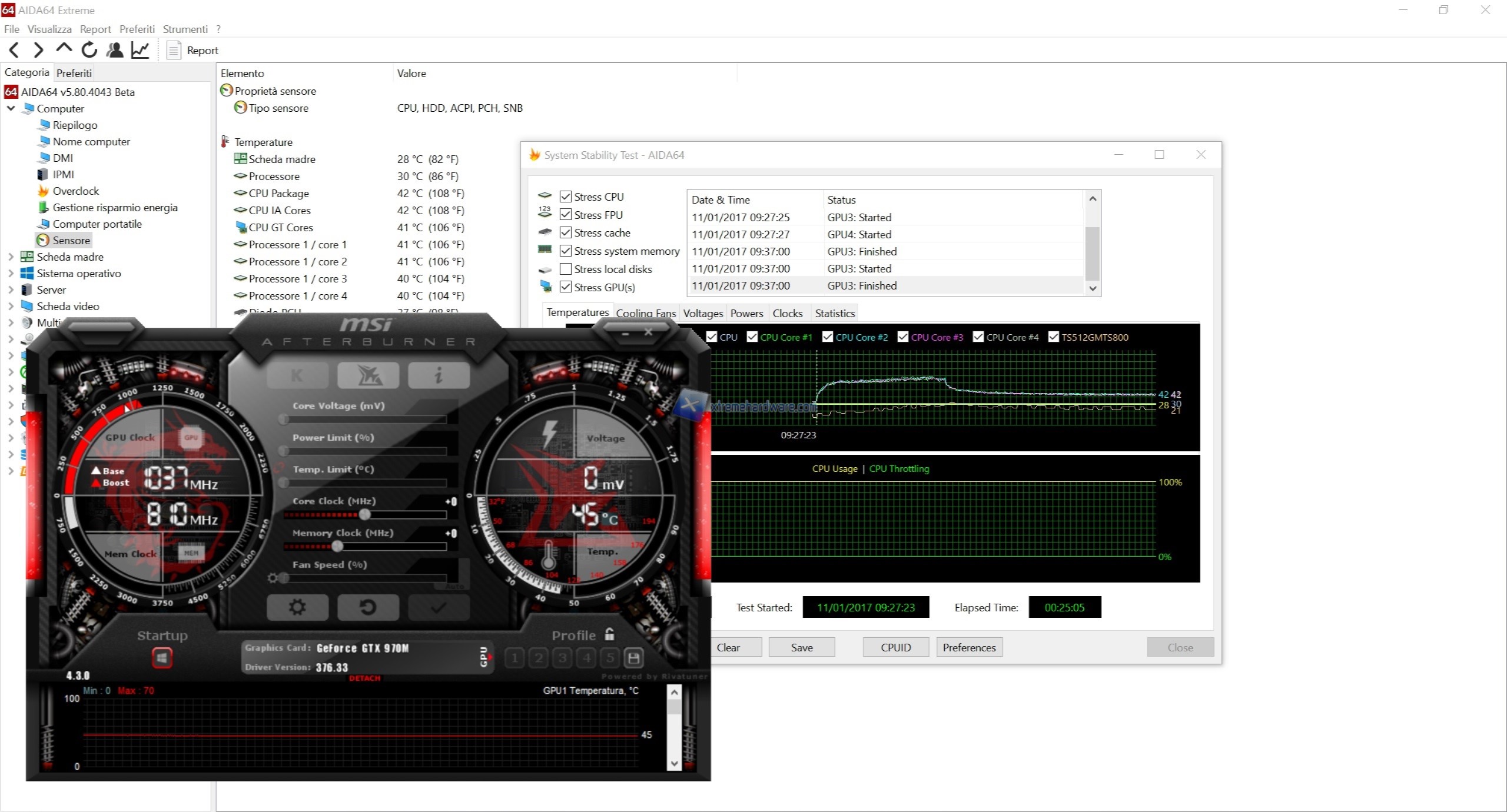
Task: Uncheck the Stress GPU(s) option
Action: click(x=566, y=287)
